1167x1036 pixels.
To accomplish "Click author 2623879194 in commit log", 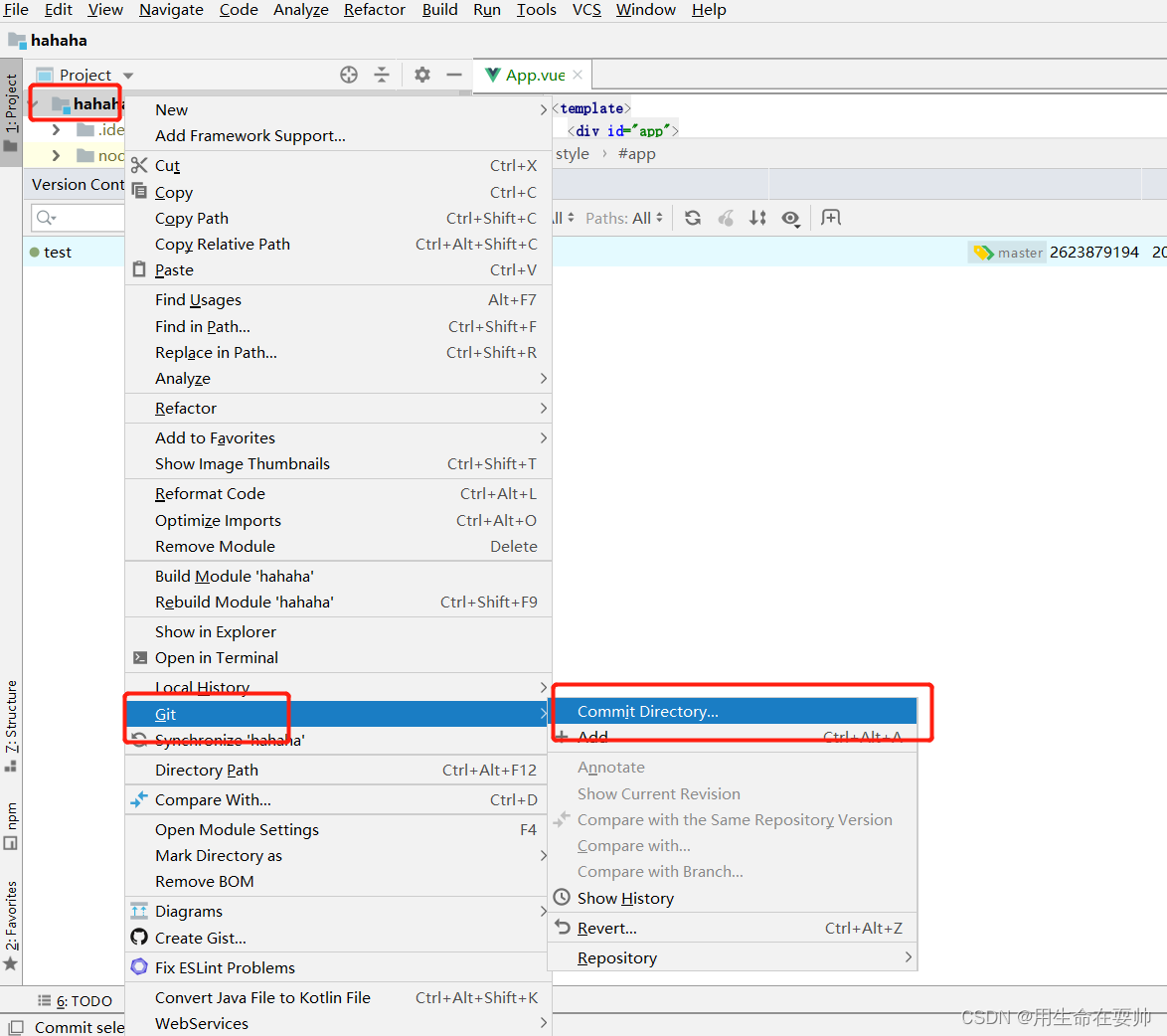I will (x=1094, y=253).
